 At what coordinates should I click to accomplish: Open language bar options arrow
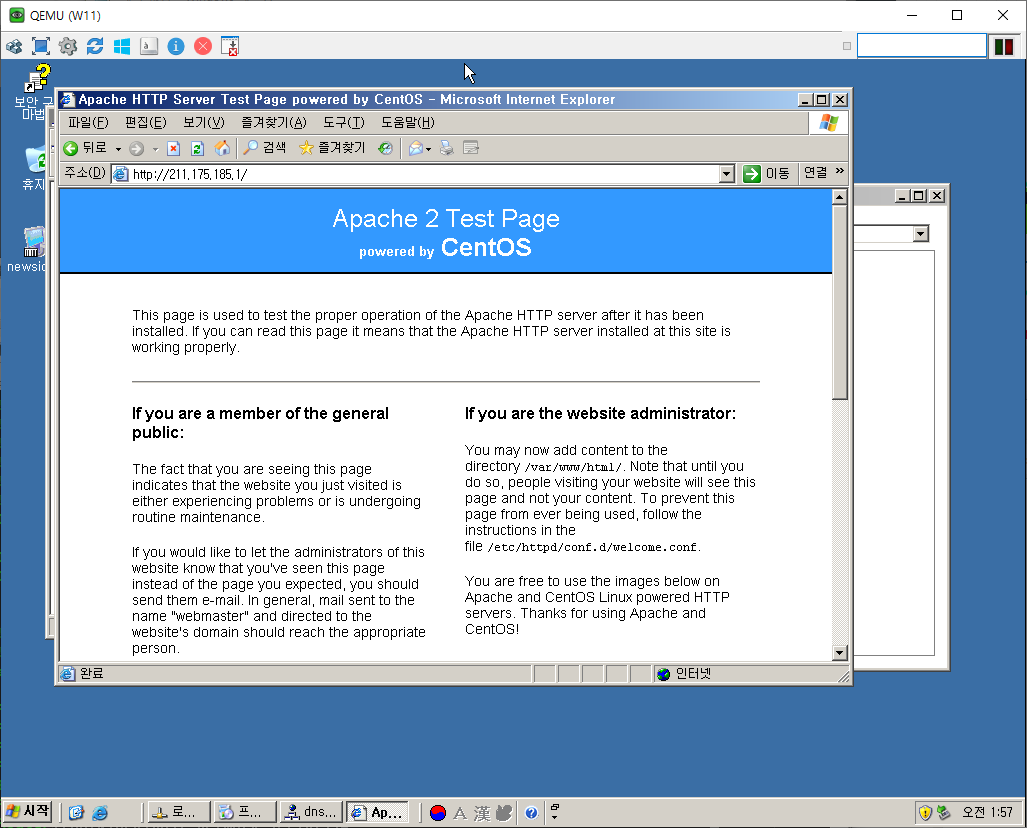(x=555, y=816)
